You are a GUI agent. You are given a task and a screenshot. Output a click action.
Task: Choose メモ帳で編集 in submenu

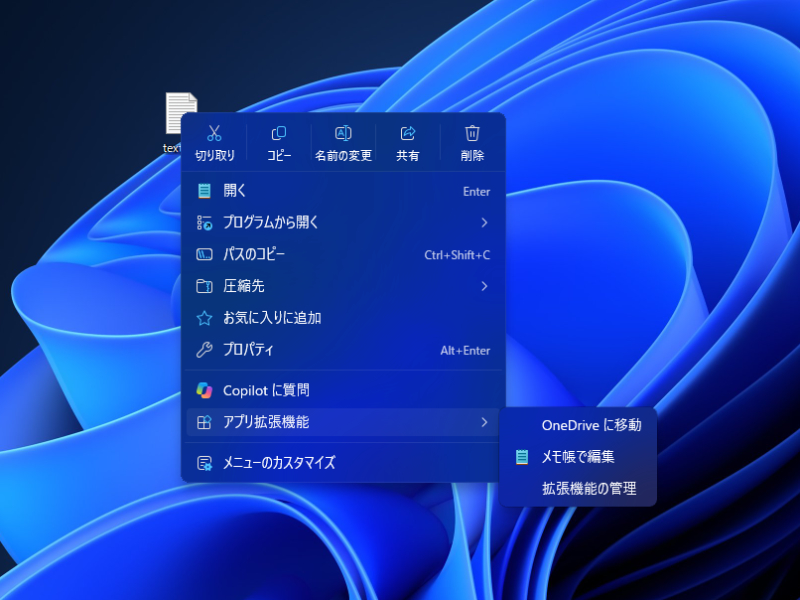point(578,457)
